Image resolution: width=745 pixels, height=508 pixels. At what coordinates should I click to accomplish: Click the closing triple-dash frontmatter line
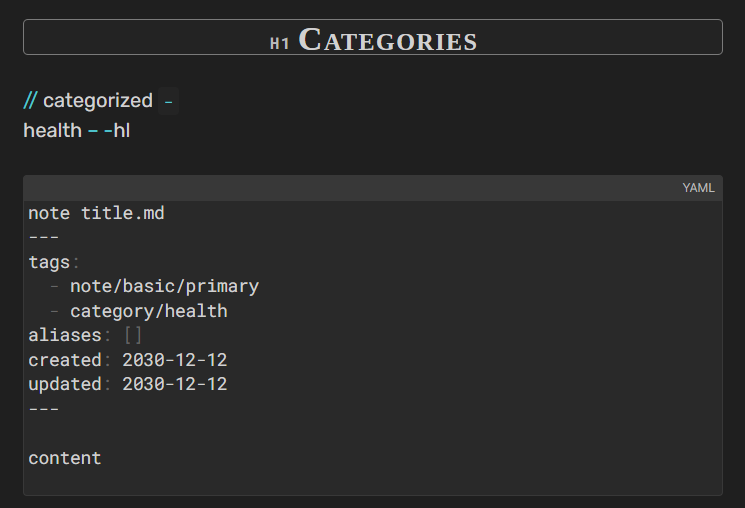click(43, 409)
